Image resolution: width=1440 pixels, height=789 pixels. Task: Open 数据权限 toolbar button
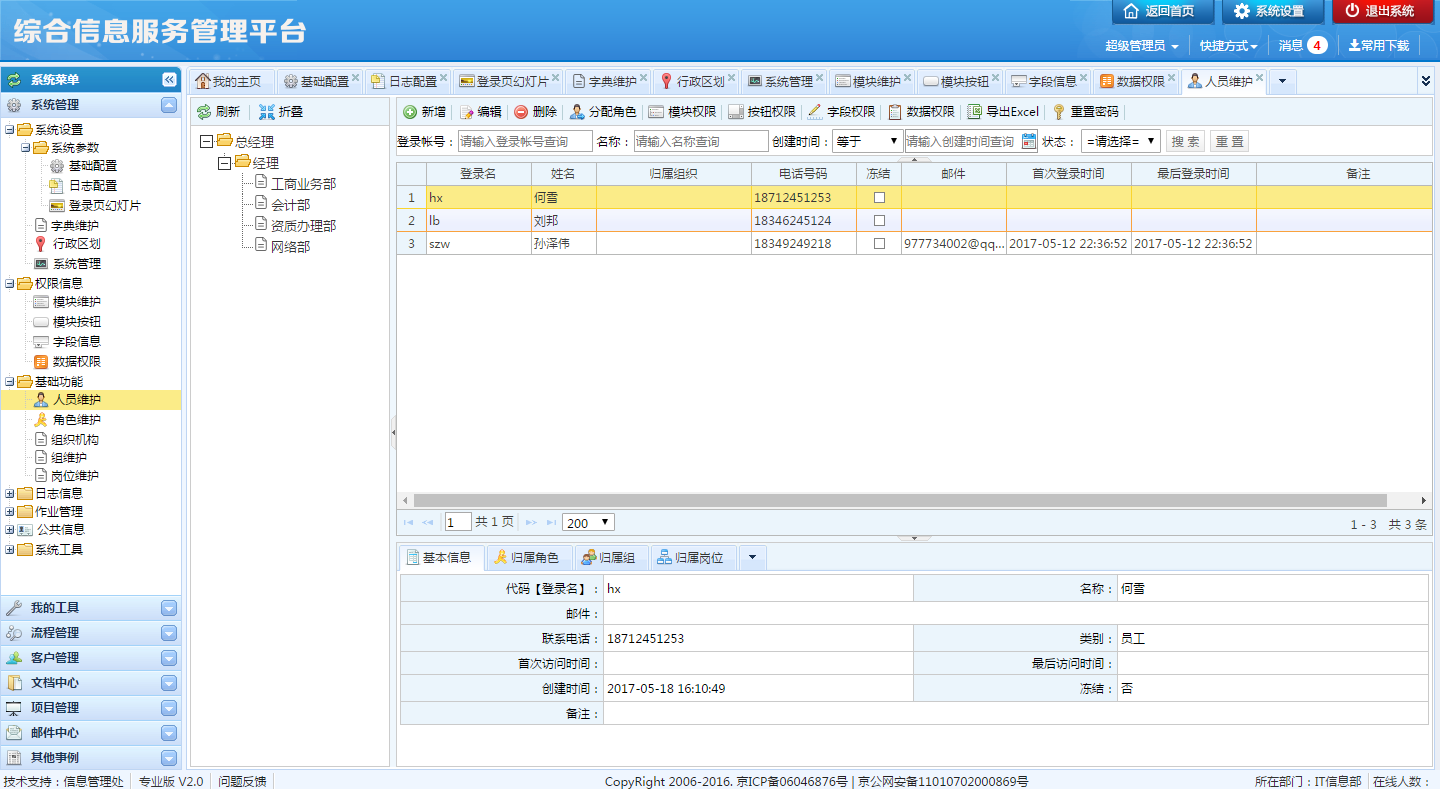click(x=921, y=112)
